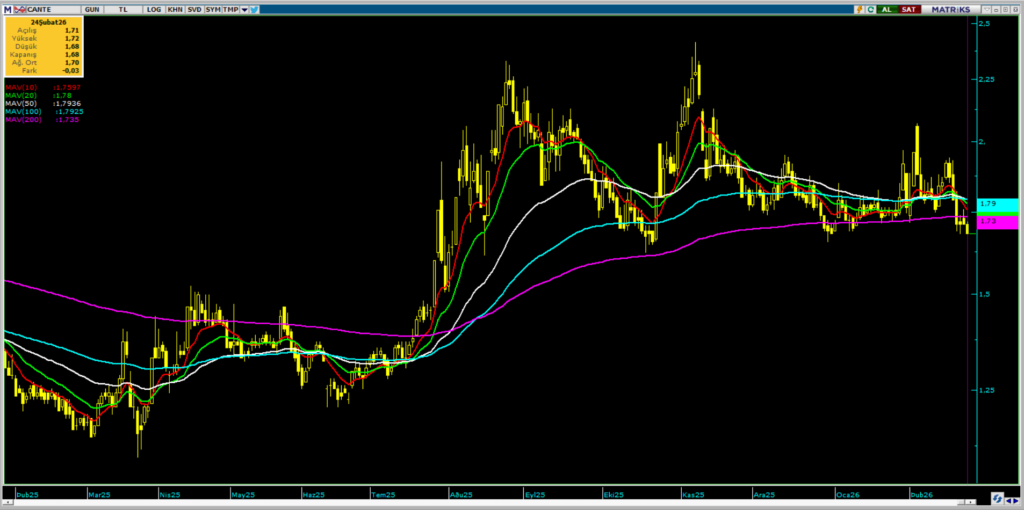Click the chart type icon beside CANTE

click(x=20, y=9)
